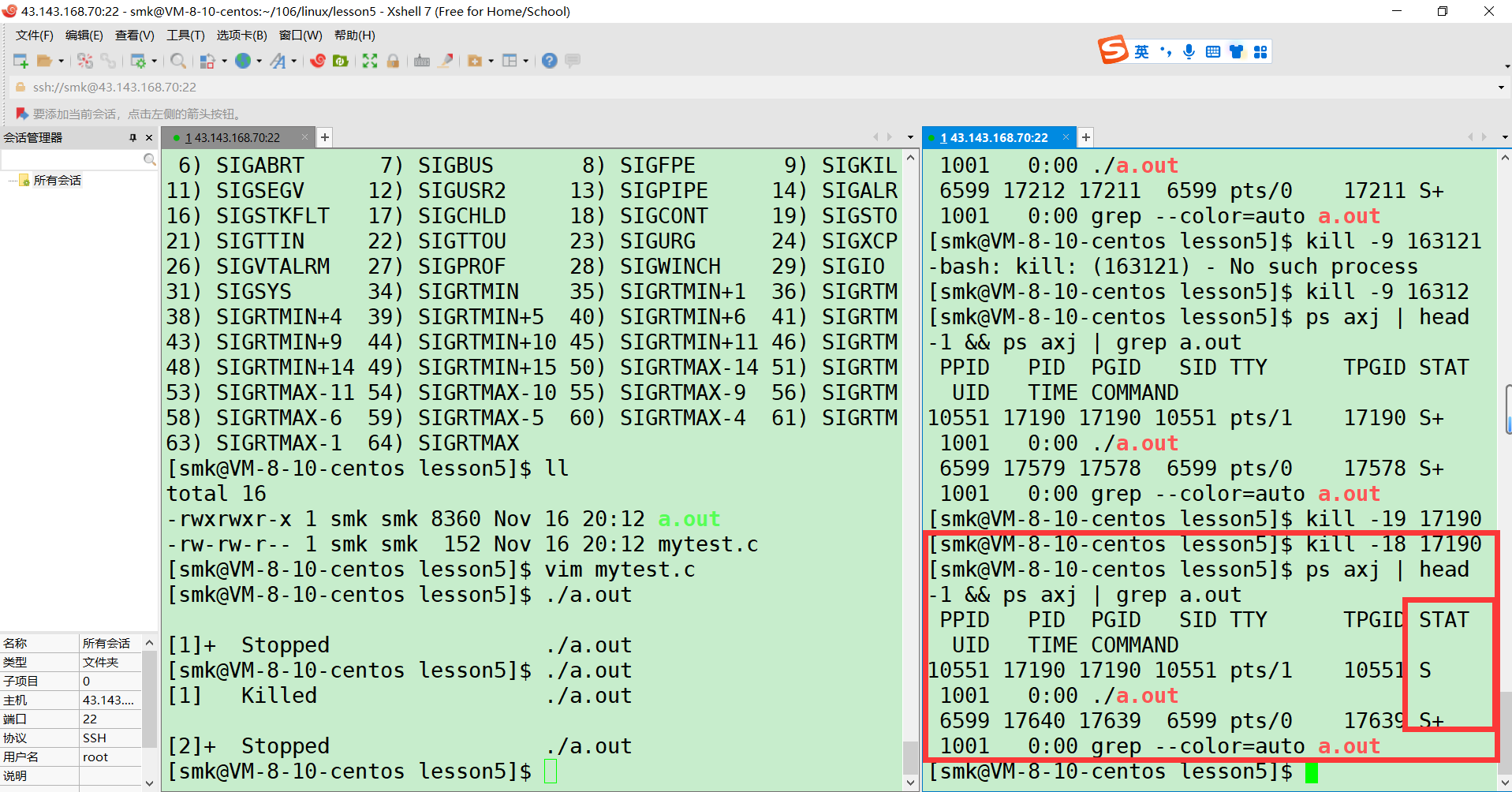The height and width of the screenshot is (792, 1512).
Task: Click the new folder plus icon
Action: pyautogui.click(x=475, y=61)
